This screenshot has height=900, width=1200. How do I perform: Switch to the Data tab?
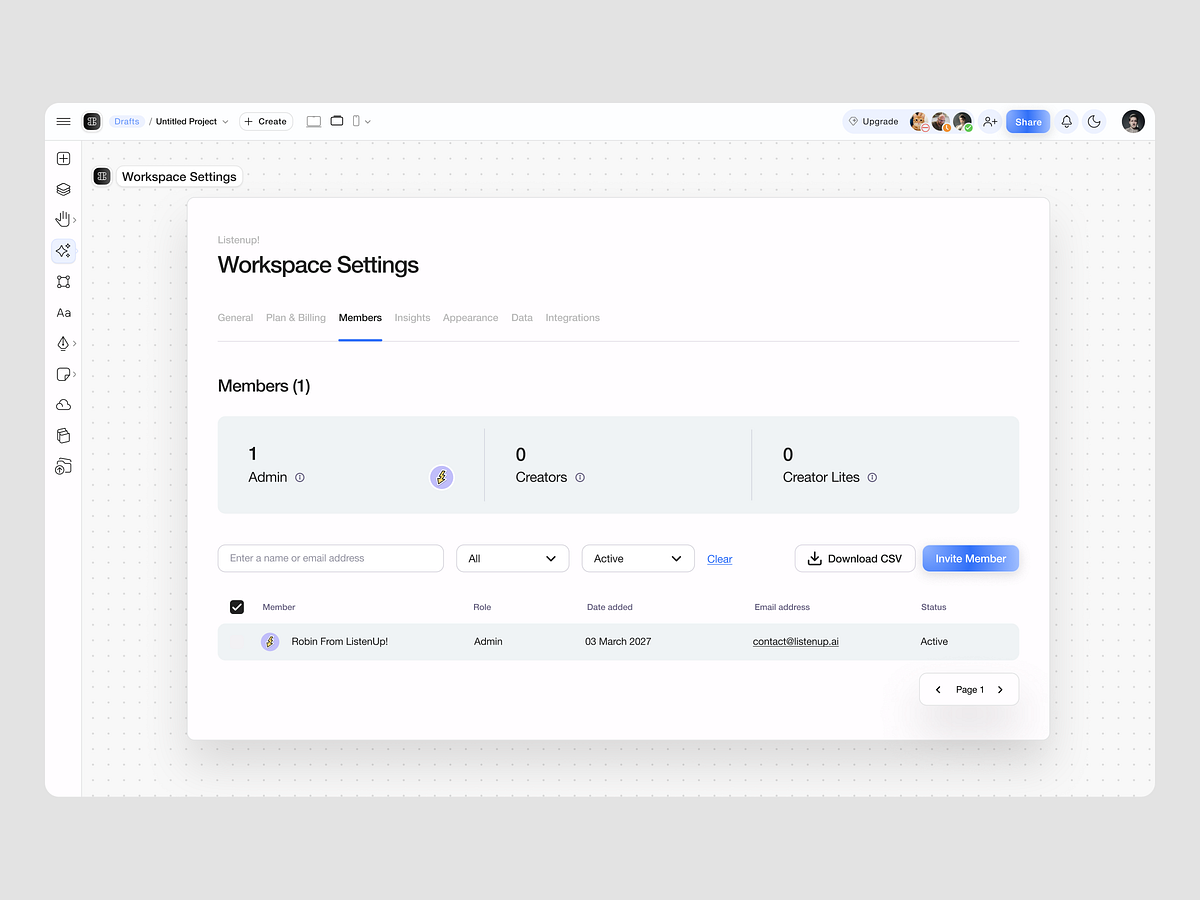coord(522,318)
